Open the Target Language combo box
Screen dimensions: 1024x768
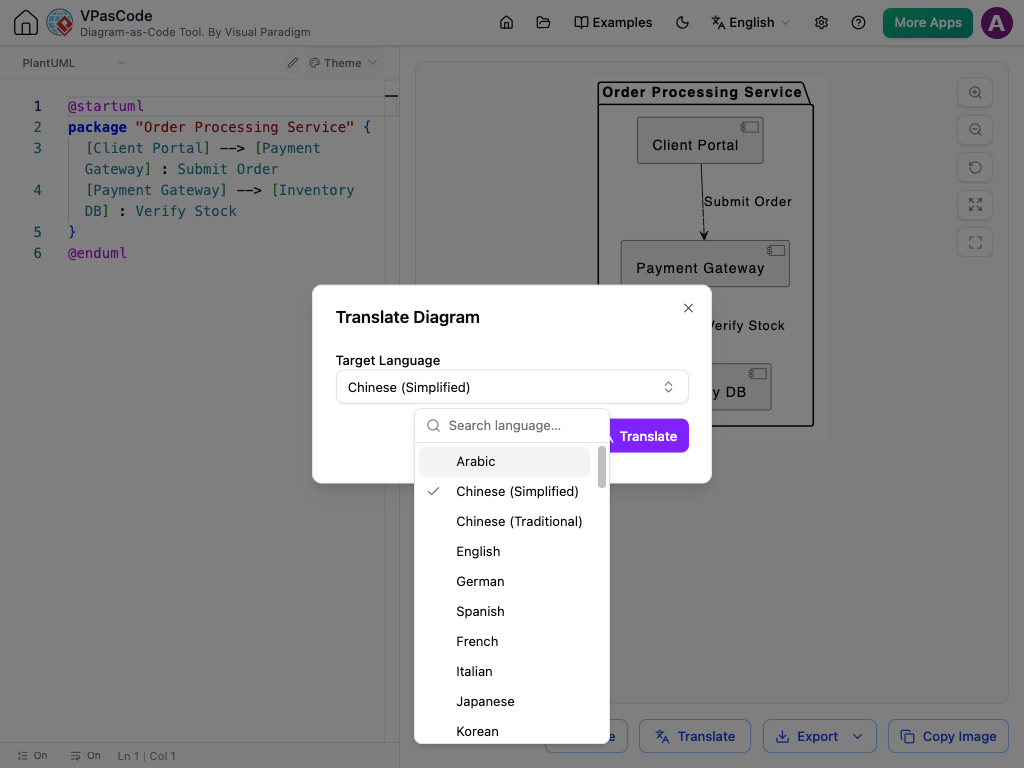pos(512,387)
